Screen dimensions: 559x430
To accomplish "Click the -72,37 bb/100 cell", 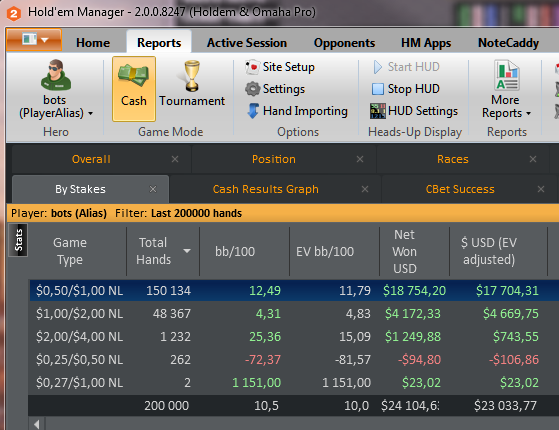I will 263,359.
